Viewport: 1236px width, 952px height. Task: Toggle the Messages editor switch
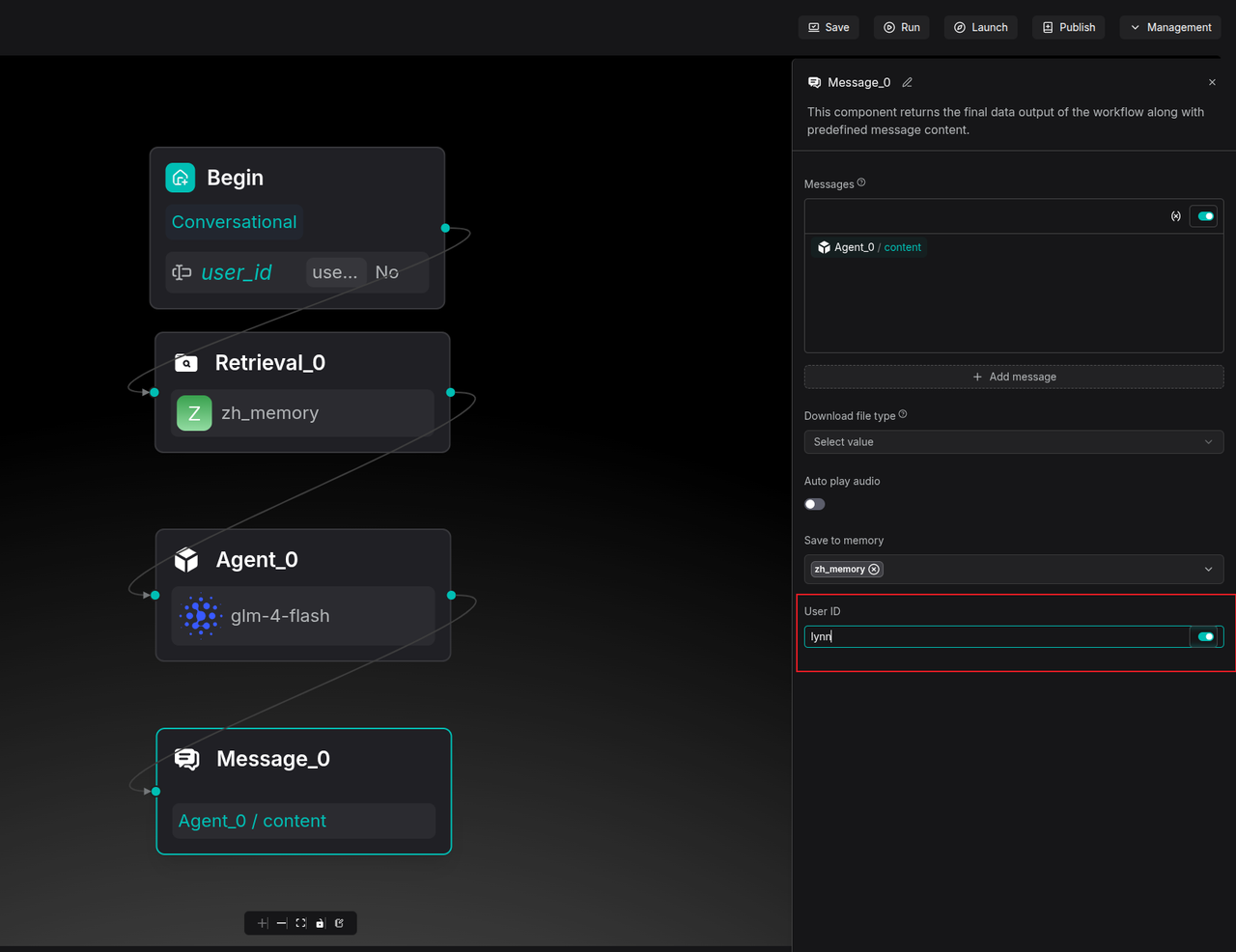point(1205,216)
